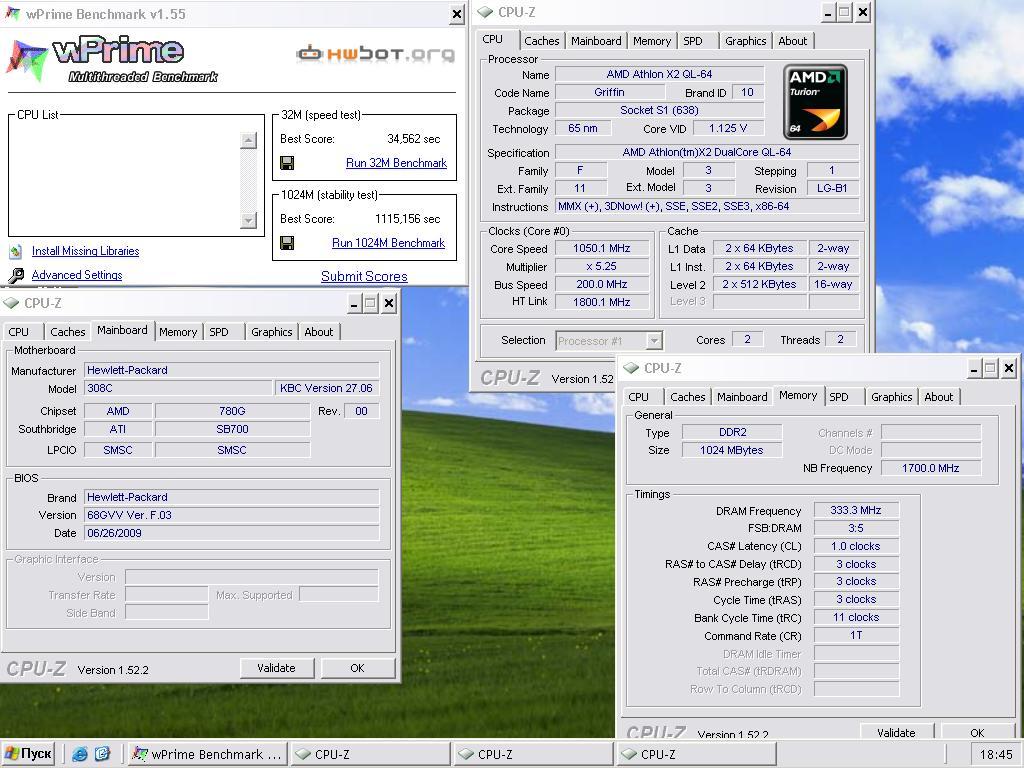The width and height of the screenshot is (1024, 768).
Task: Click the BIOS version field 68GVV Ver. F.03
Action: click(x=232, y=515)
